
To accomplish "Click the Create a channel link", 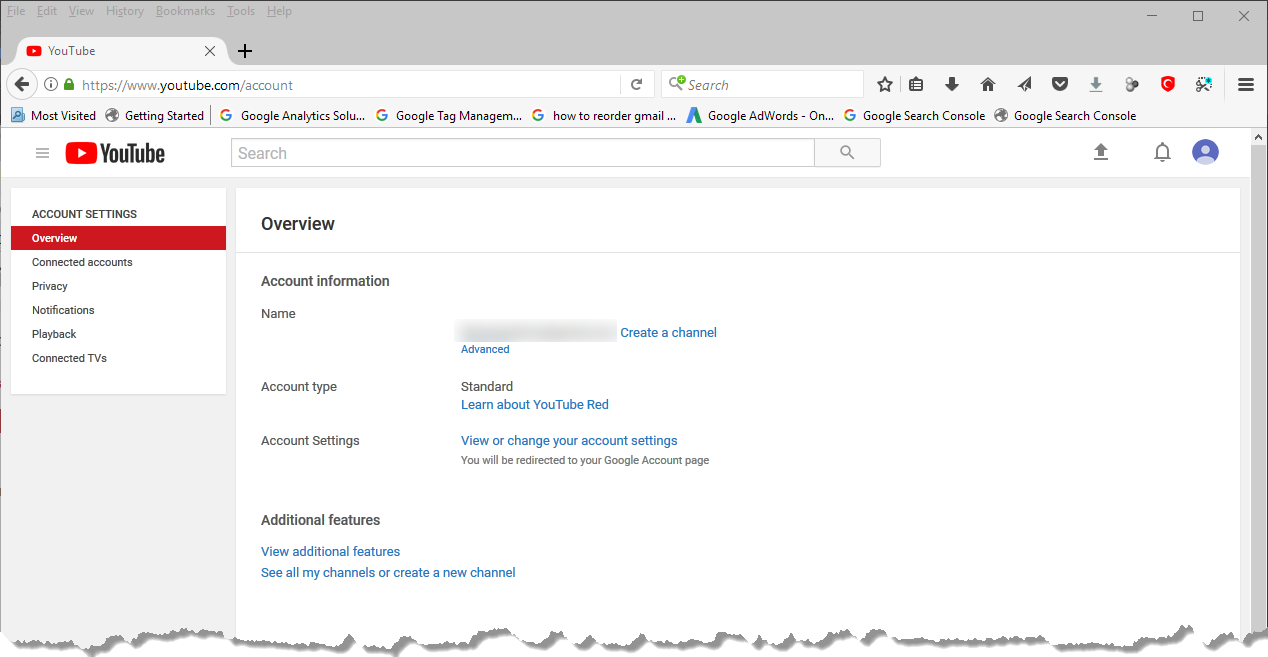I will pos(668,333).
